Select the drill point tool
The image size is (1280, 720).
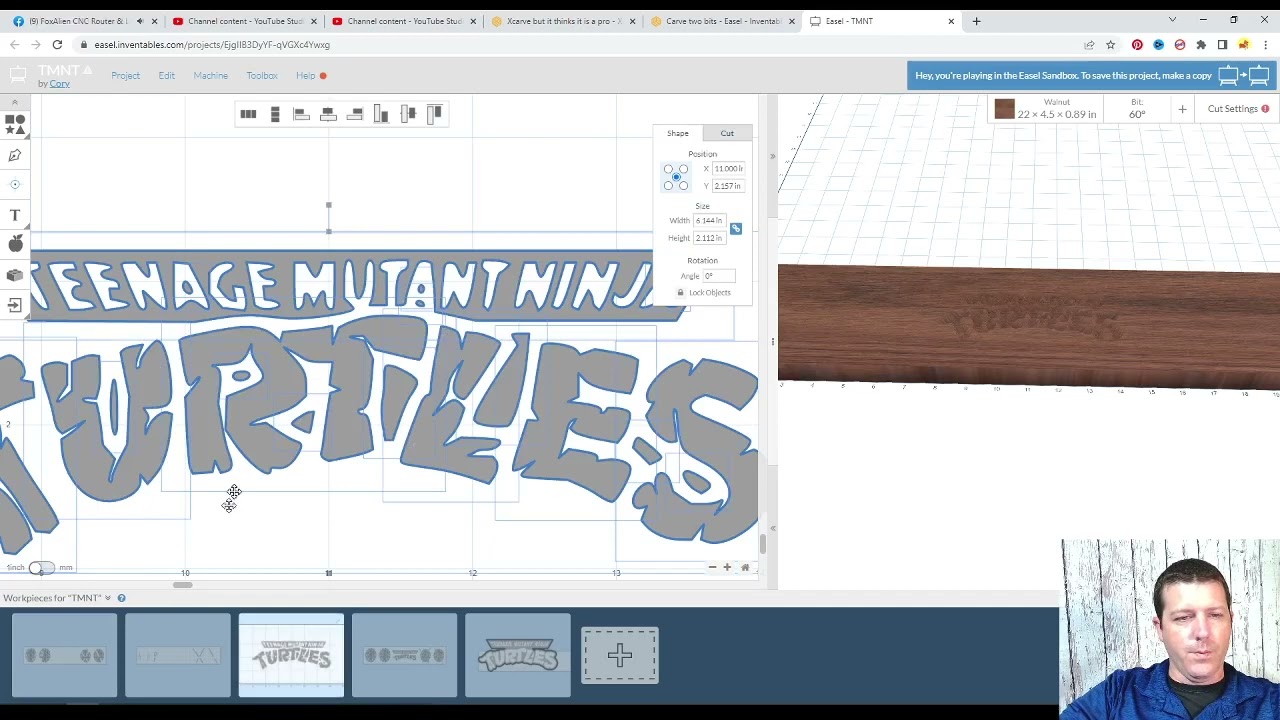15,185
